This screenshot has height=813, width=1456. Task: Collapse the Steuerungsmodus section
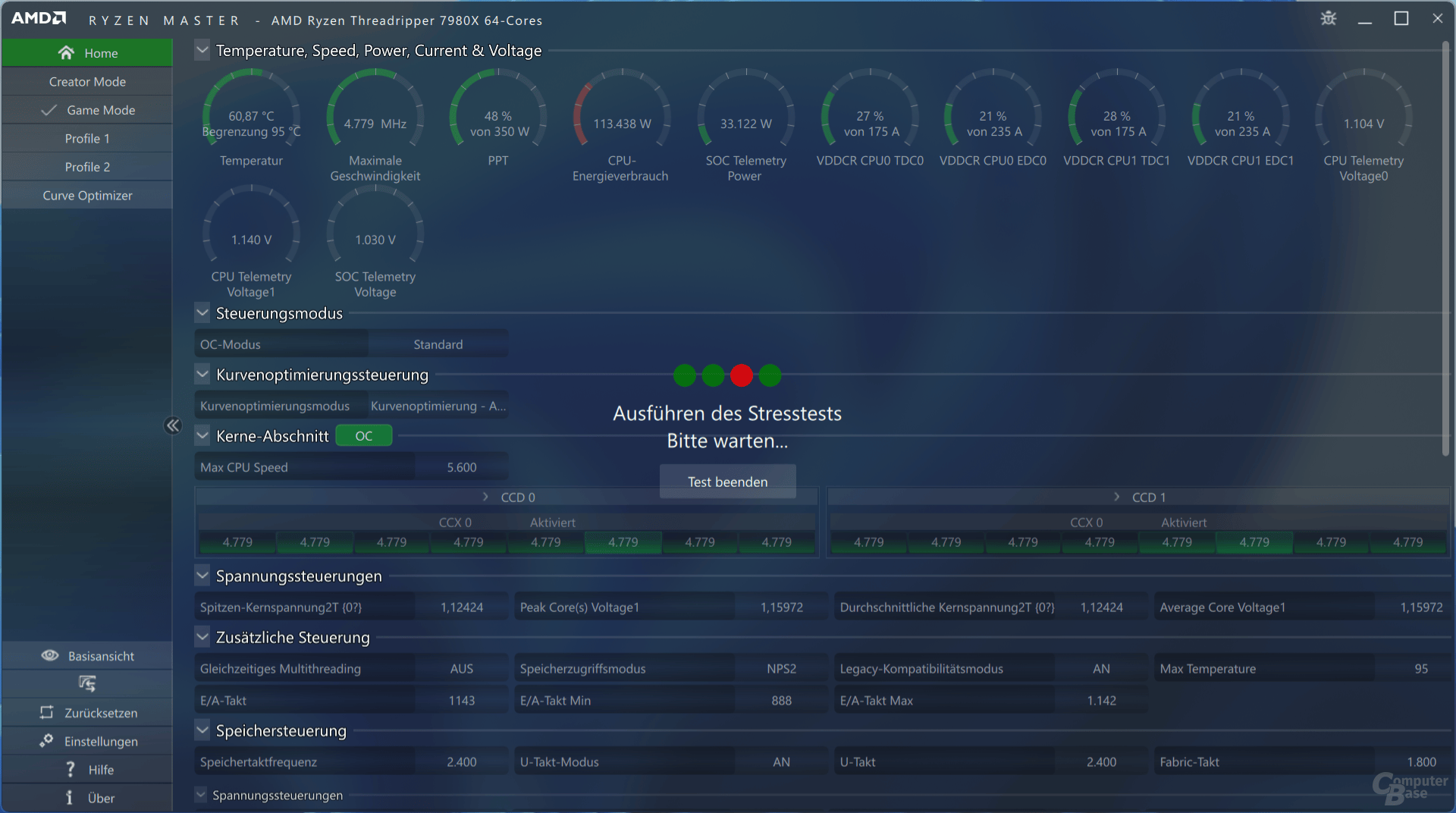202,313
